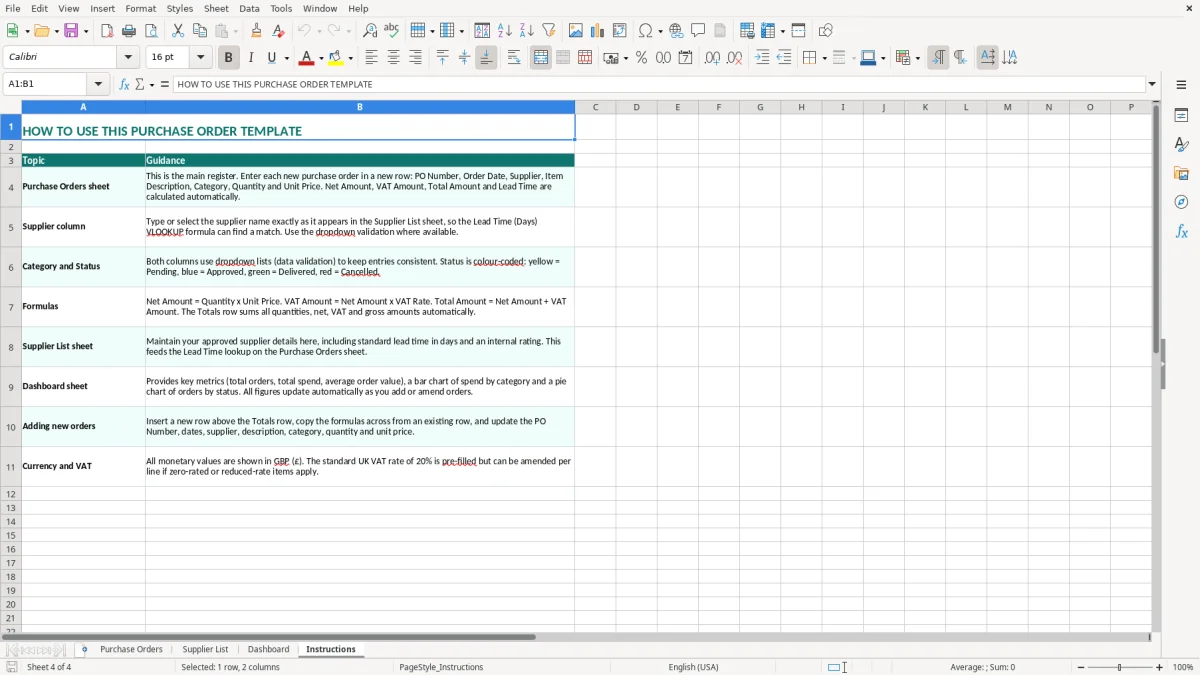Open Function Wizard fx icon
Screen dimensions: 1200x675
click(124, 84)
